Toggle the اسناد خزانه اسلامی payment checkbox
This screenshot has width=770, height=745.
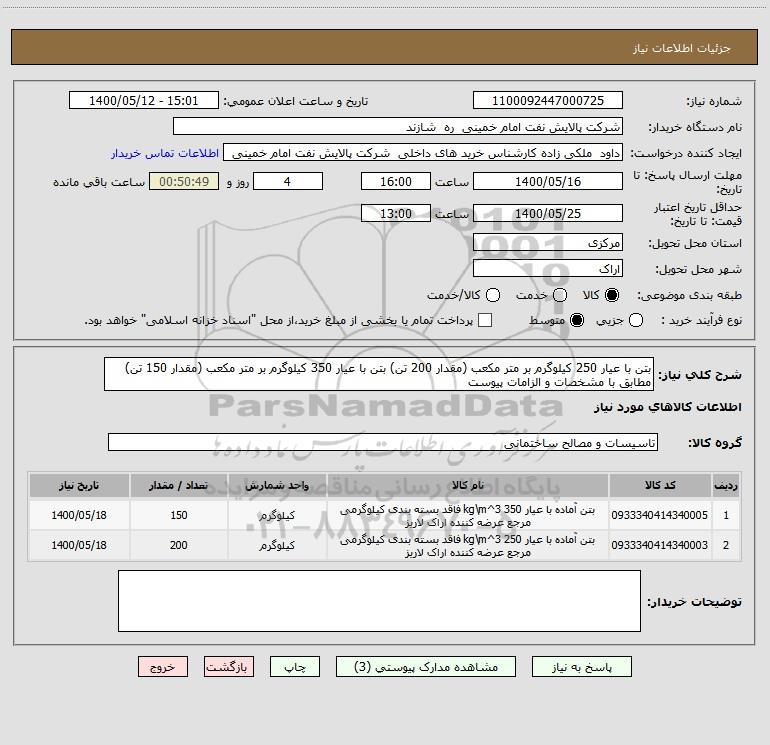coord(485,320)
